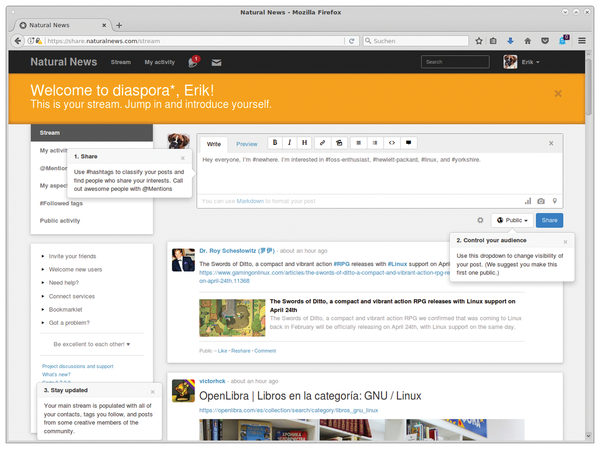Close the Natural News browser tab
600x449 pixels.
pyautogui.click(x=104, y=25)
